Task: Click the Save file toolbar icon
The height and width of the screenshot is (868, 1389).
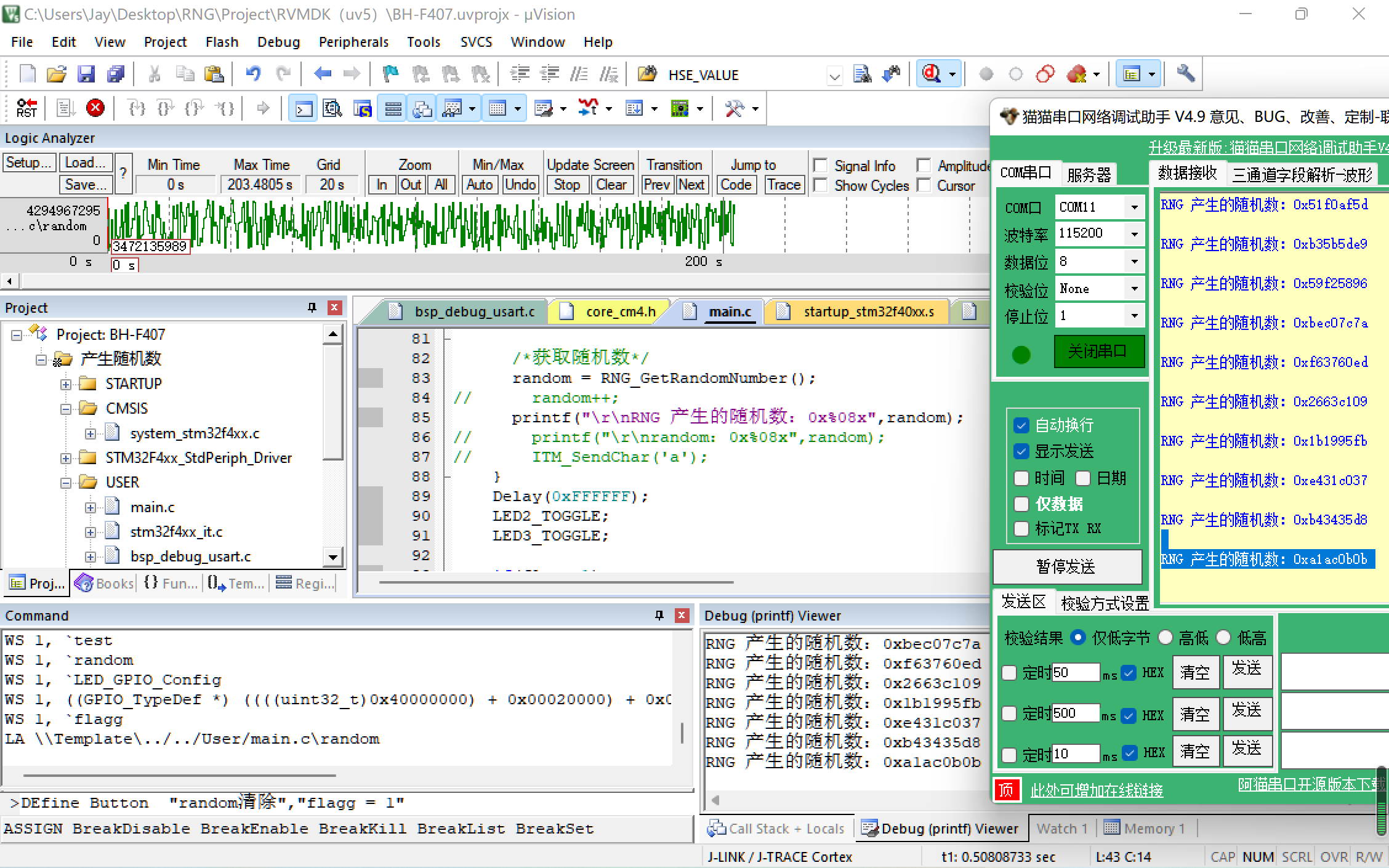Action: coord(86,74)
